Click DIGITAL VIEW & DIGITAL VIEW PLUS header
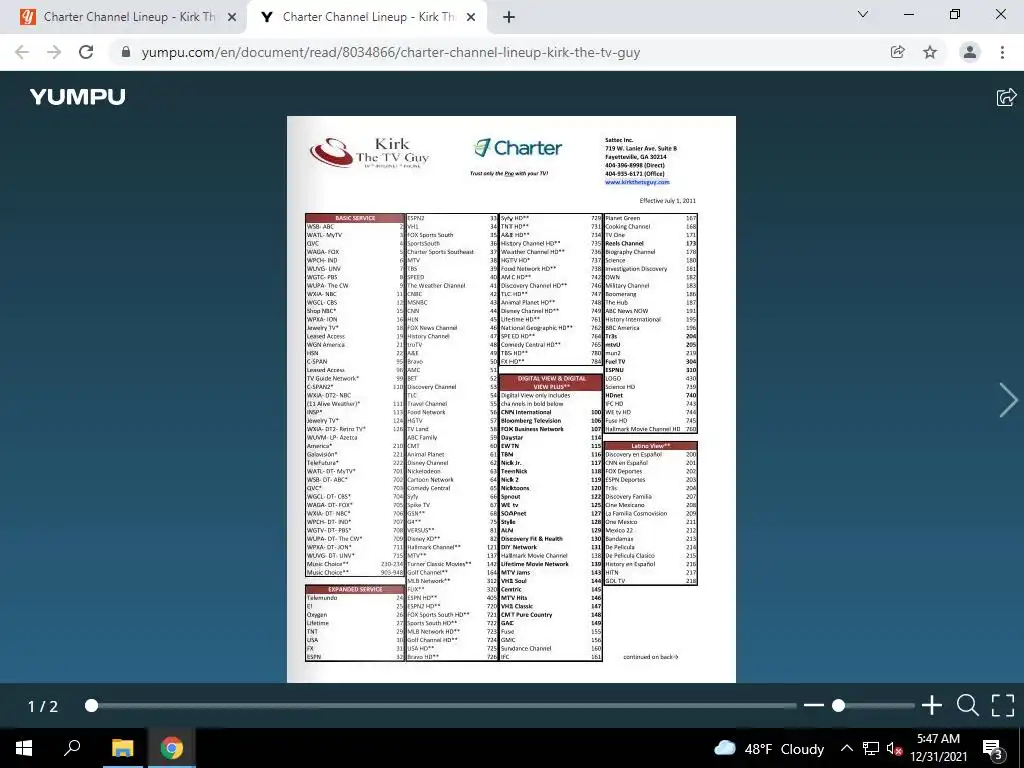 [551, 383]
